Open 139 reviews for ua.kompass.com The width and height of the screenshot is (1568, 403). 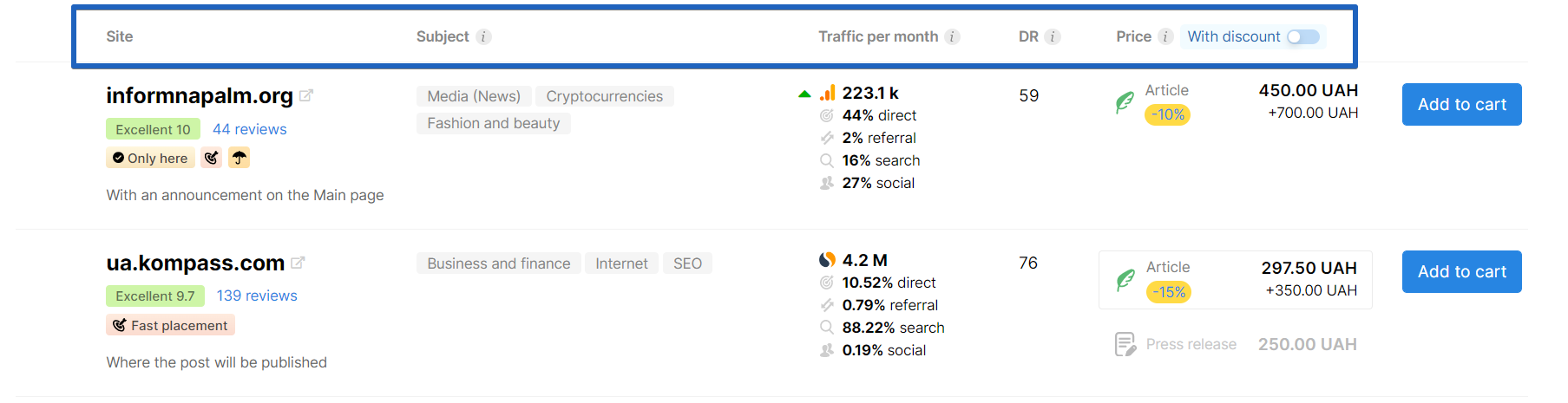[x=257, y=296]
